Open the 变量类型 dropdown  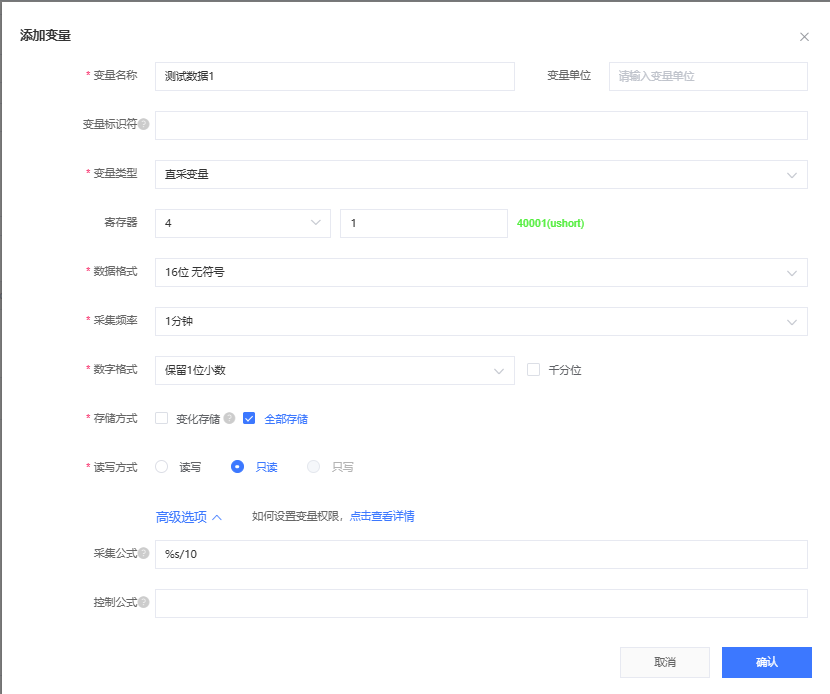pos(480,174)
